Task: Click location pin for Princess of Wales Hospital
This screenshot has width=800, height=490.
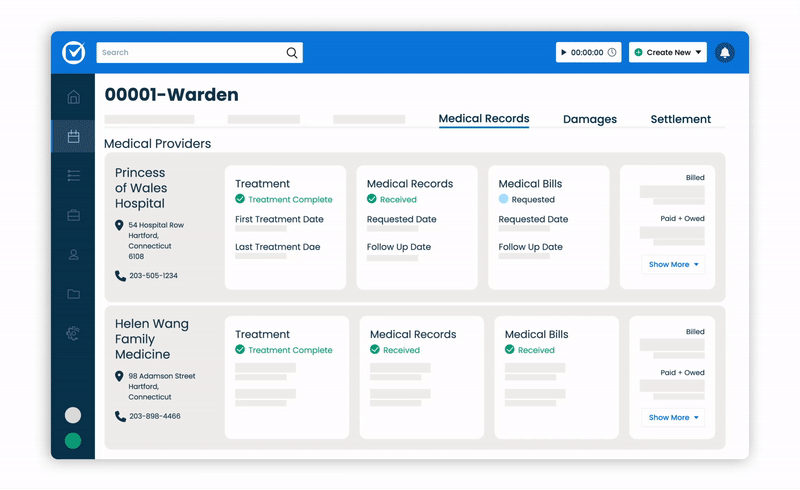Action: point(119,225)
